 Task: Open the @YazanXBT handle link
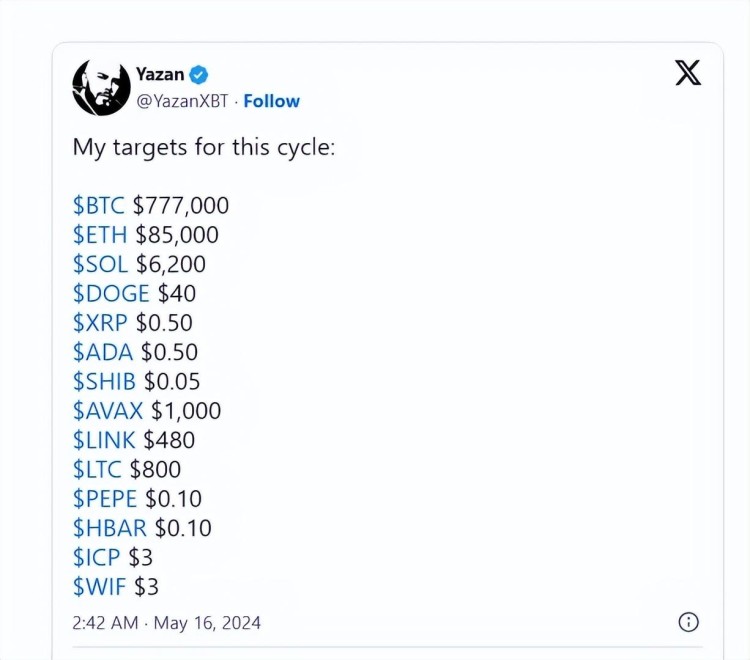[x=182, y=101]
